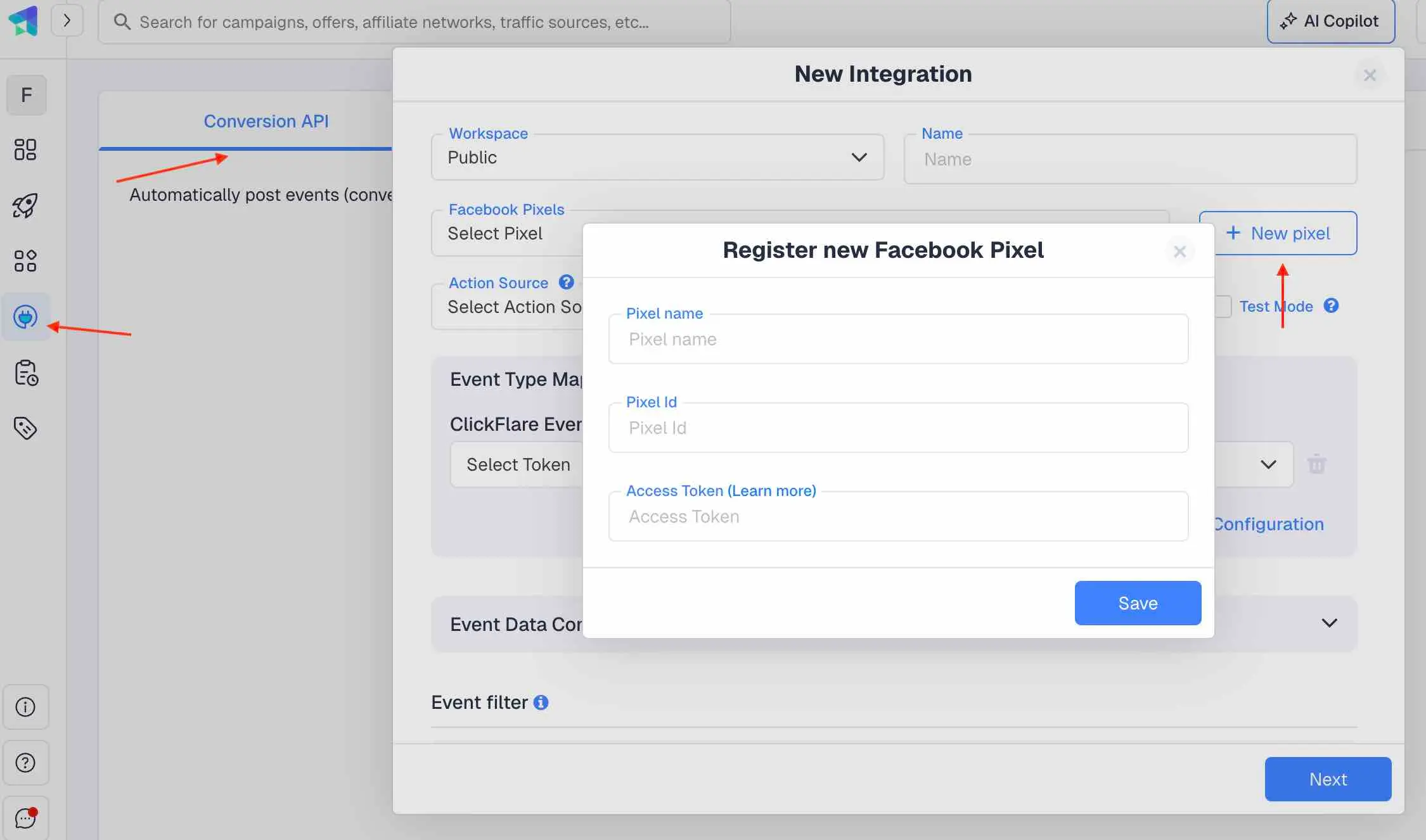
Task: Open the tags icon in sidebar
Action: click(x=25, y=428)
